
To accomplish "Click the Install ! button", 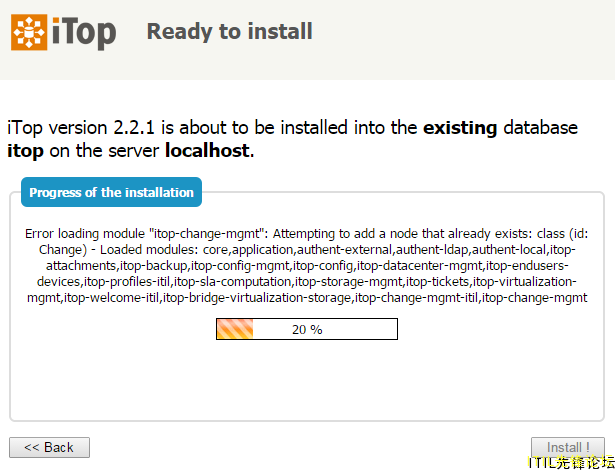I will (568, 447).
